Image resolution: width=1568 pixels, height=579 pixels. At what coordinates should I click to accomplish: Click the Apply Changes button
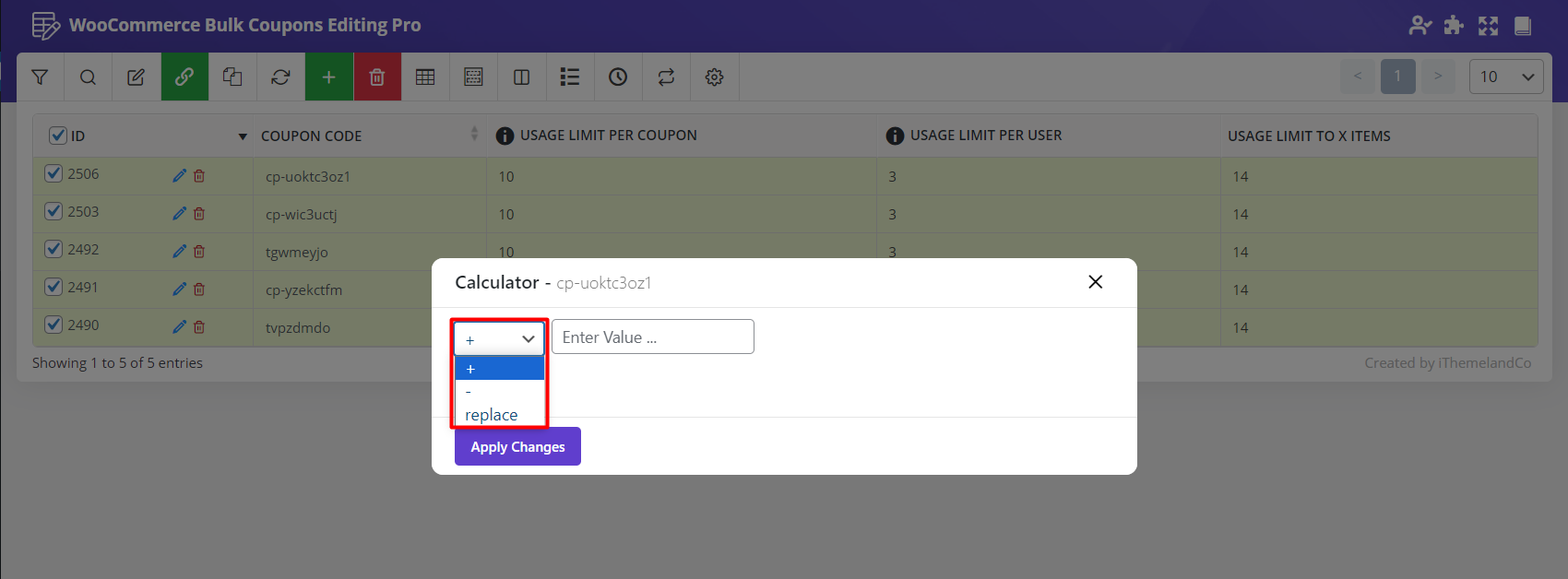pos(517,446)
